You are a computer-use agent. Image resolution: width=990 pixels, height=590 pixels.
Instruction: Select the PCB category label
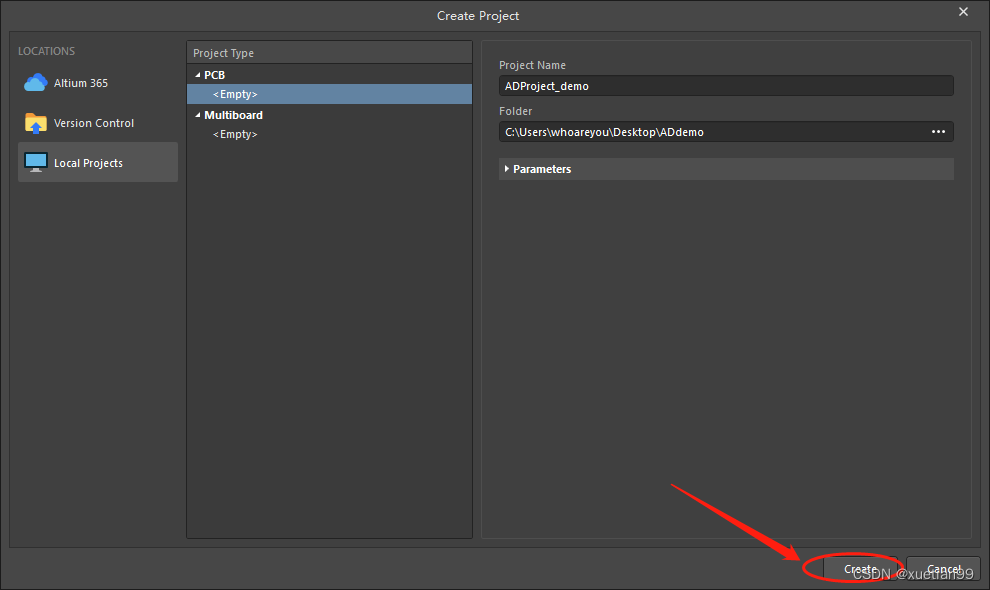(214, 75)
